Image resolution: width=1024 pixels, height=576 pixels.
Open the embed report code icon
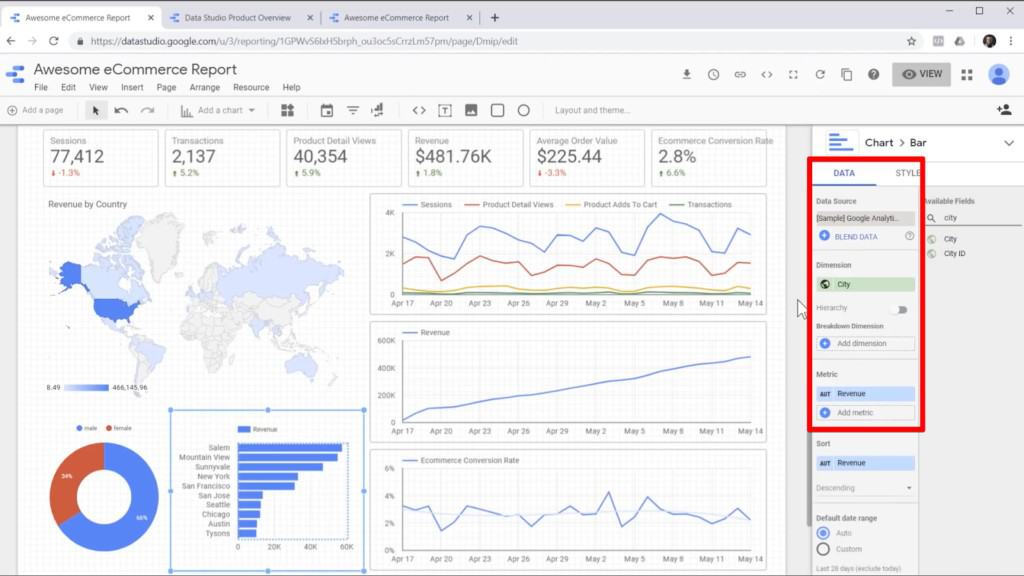pyautogui.click(x=767, y=74)
